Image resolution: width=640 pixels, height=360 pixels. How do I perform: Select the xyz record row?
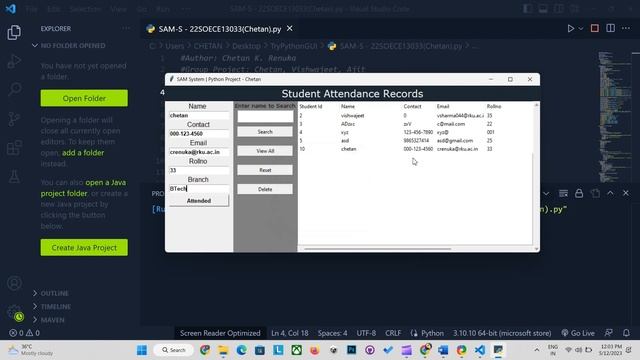[x=415, y=132]
